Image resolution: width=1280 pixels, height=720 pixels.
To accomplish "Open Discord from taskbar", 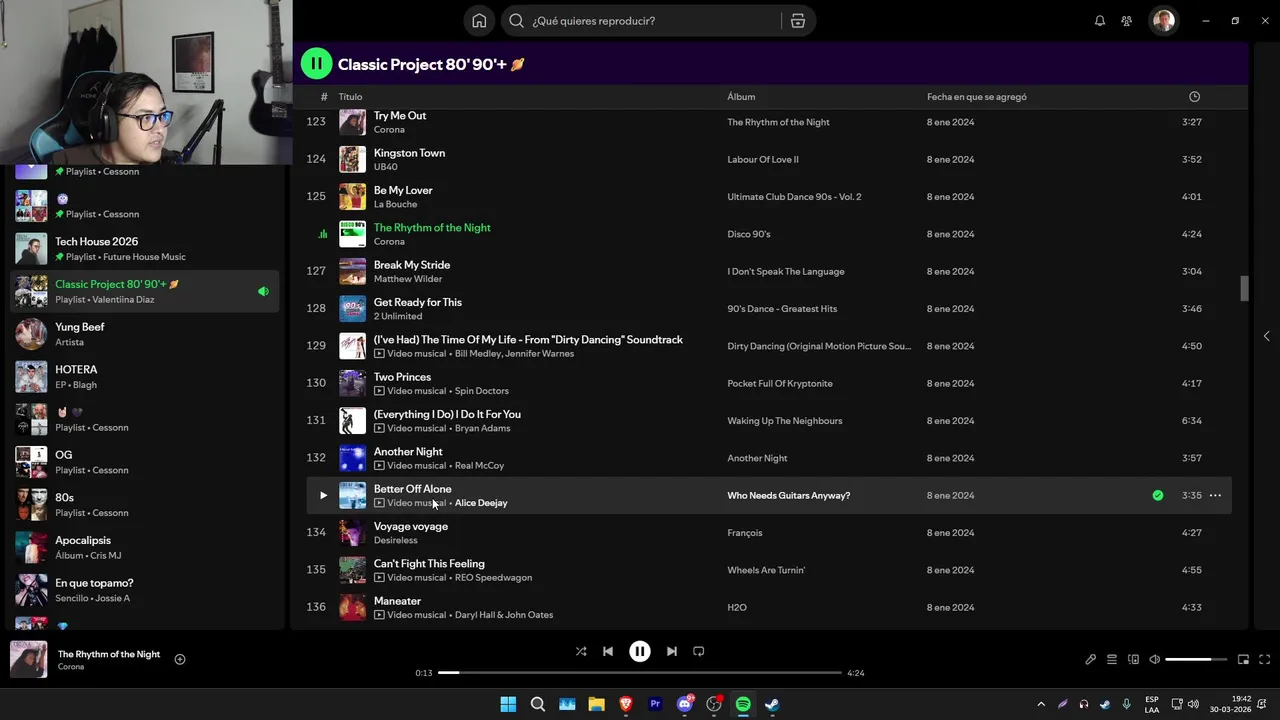I will (x=685, y=704).
